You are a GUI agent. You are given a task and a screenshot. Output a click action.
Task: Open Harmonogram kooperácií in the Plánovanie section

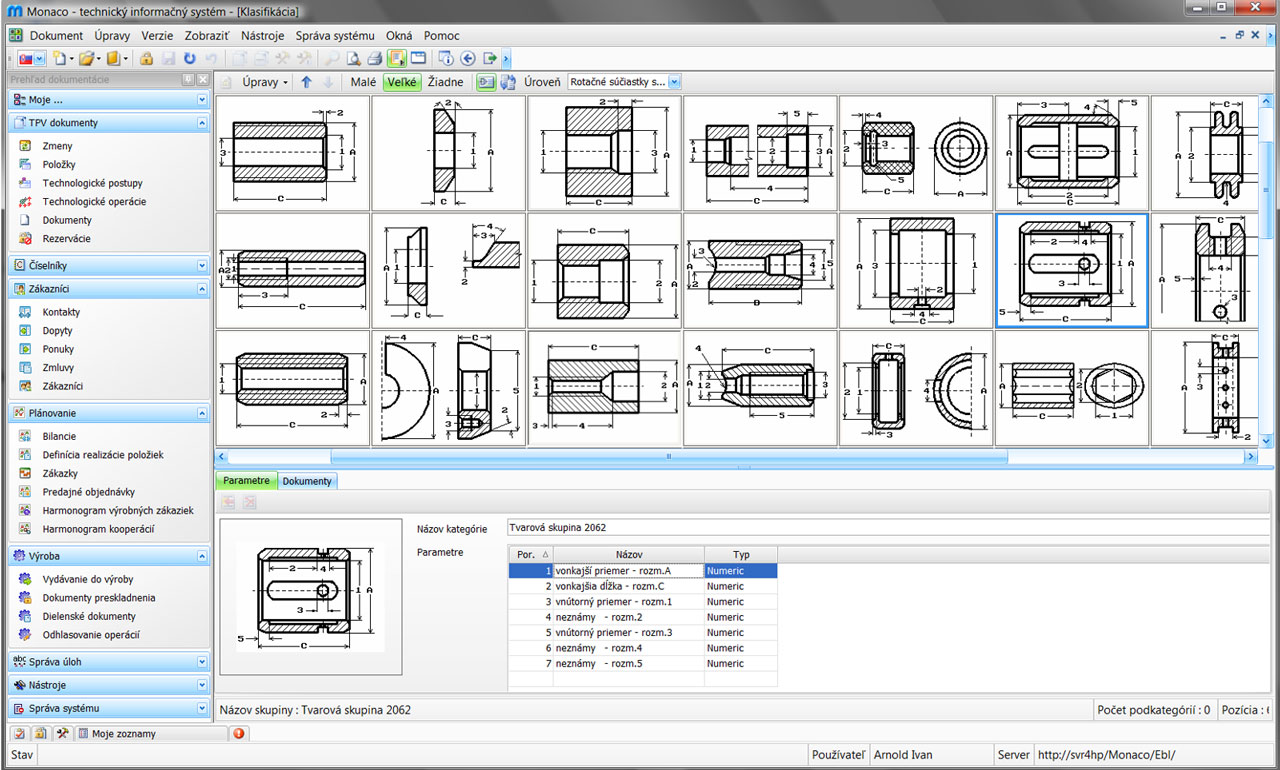98,529
